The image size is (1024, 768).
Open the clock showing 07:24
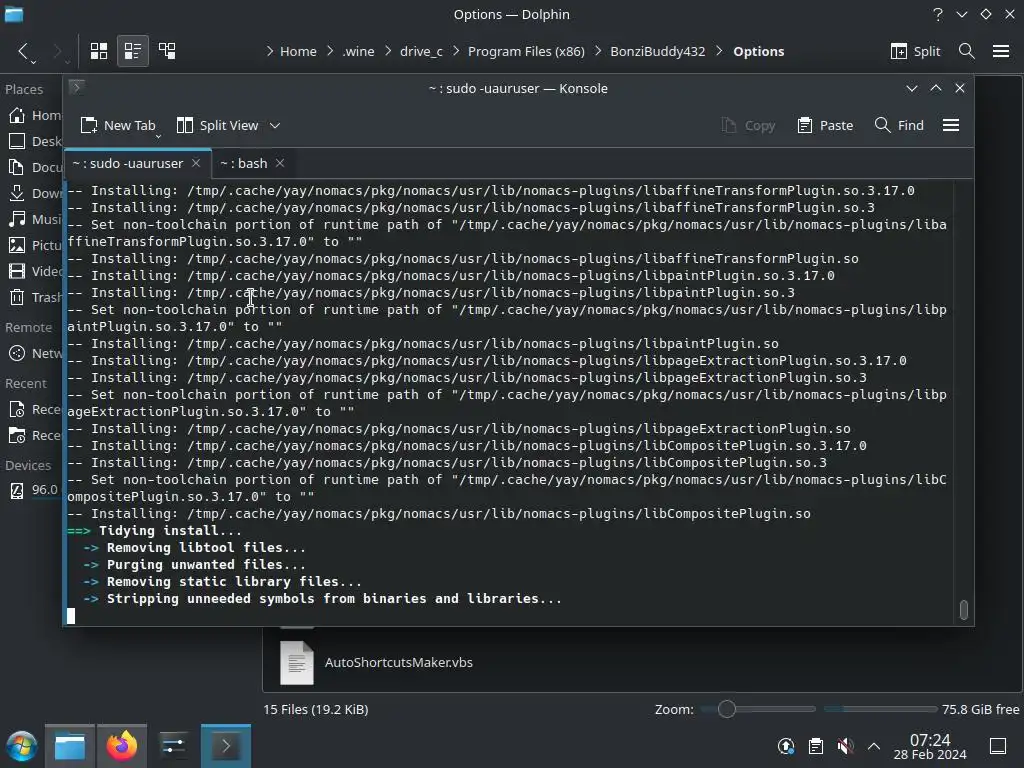point(930,746)
